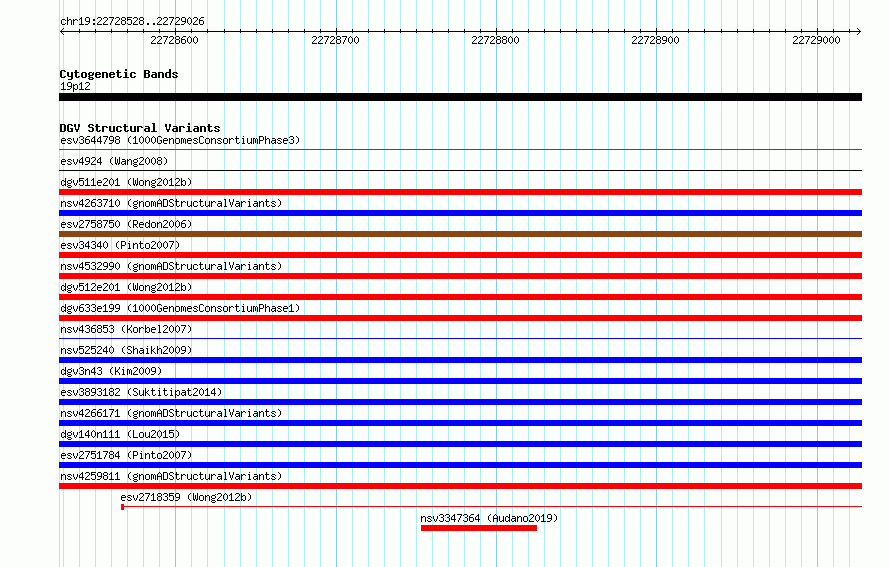Select the blue nsv4263710 variant bar

pos(460,213)
